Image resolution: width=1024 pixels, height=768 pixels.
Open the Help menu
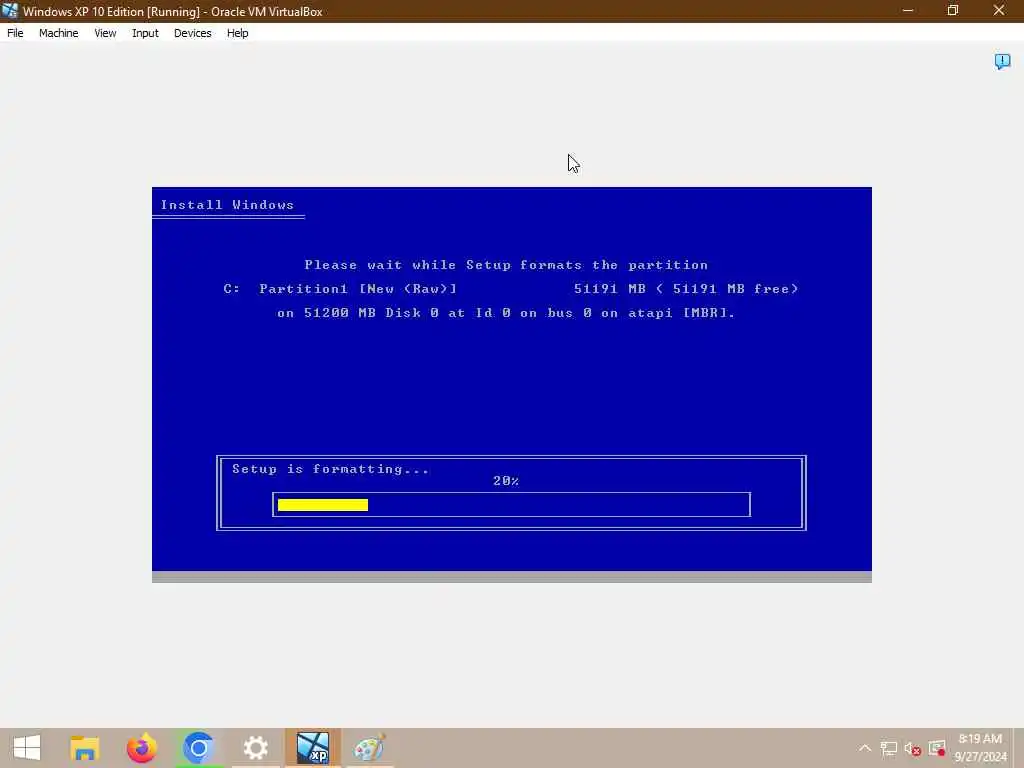238,33
